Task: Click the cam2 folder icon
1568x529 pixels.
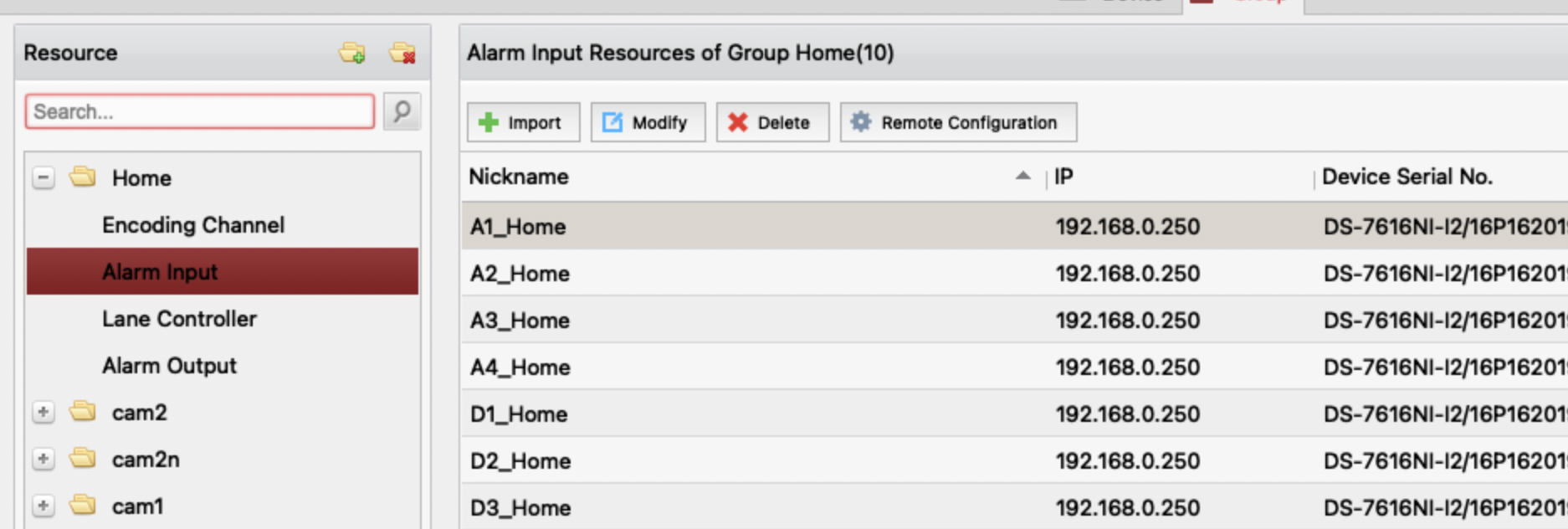Action: coord(83,412)
